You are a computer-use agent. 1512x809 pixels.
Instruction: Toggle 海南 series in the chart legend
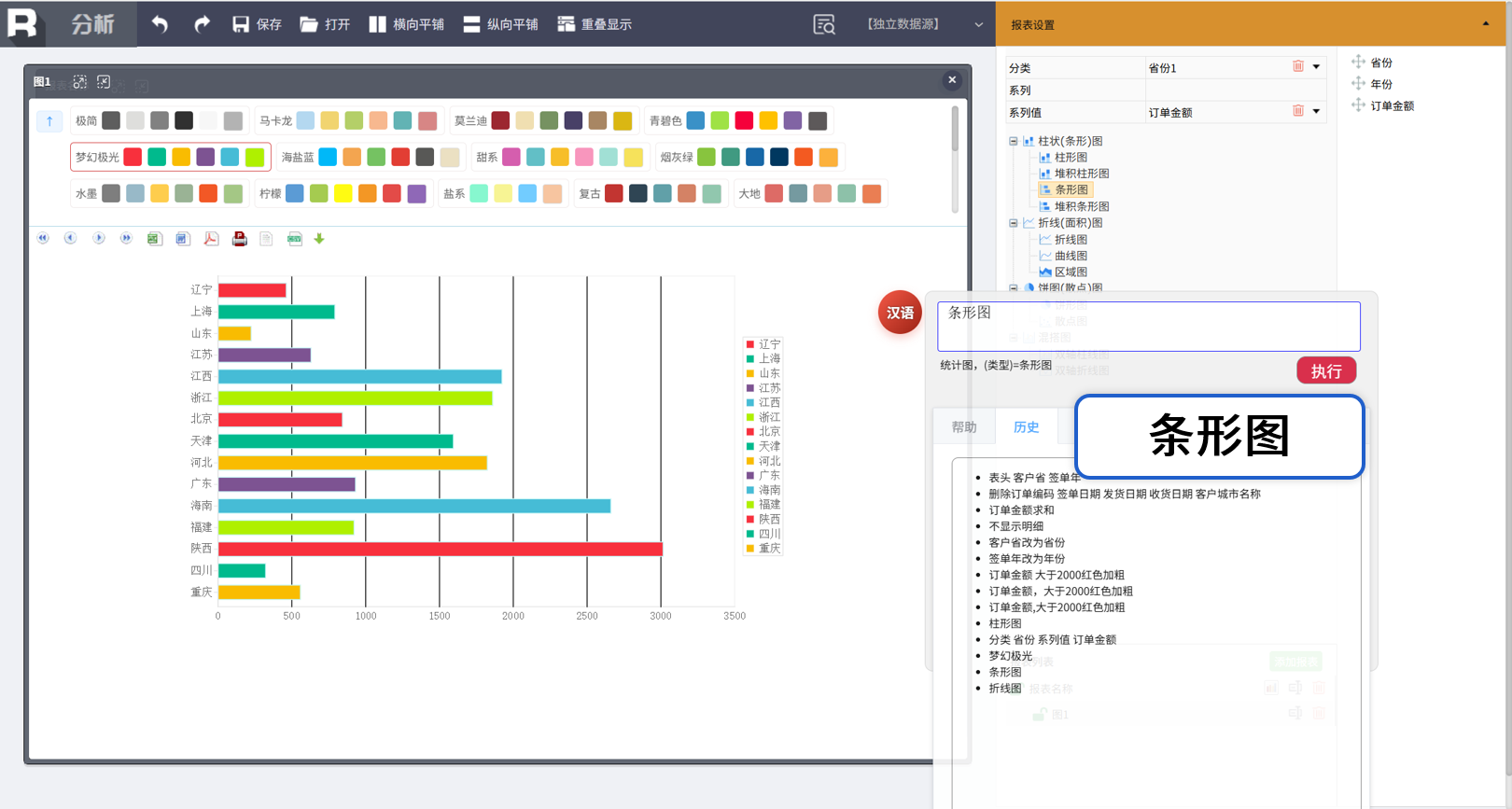763,490
